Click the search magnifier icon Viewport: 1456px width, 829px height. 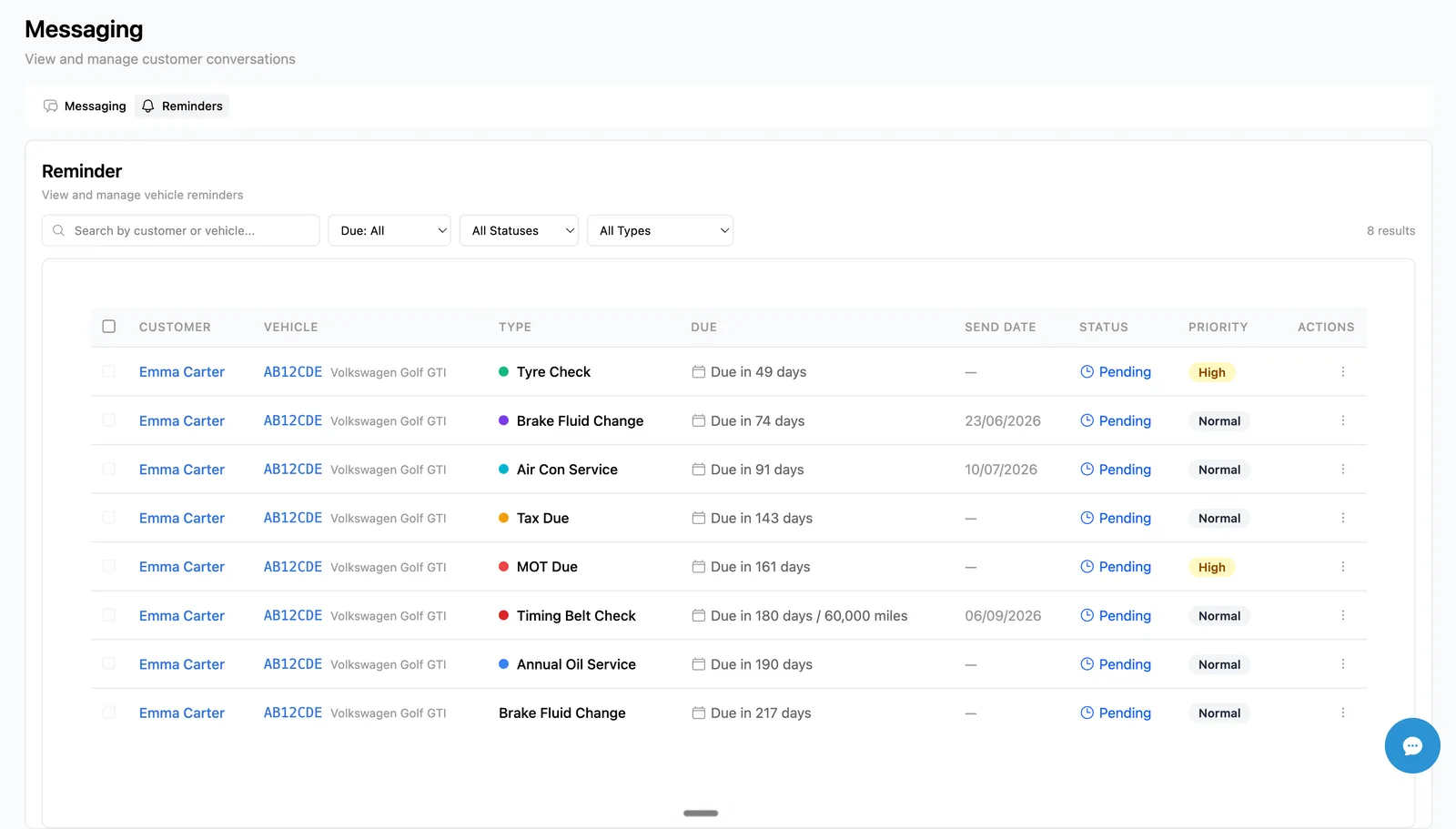pos(59,231)
